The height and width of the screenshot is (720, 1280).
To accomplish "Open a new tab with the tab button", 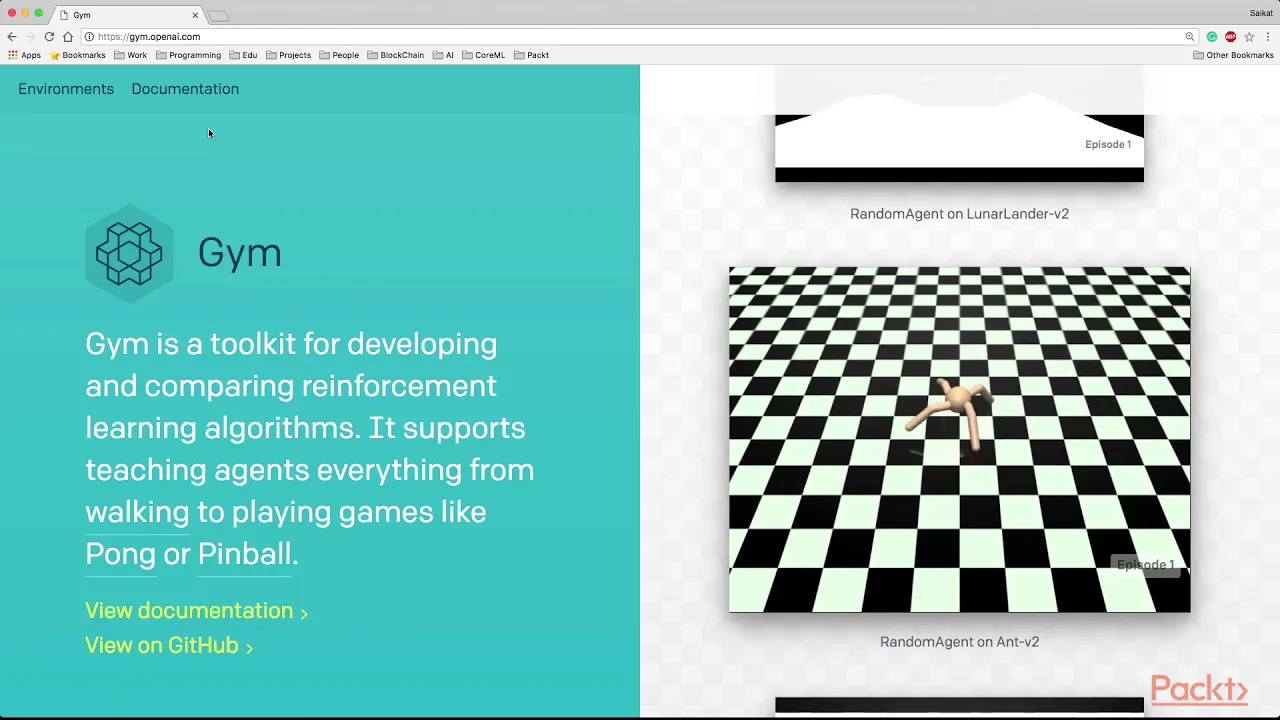I will 218,15.
